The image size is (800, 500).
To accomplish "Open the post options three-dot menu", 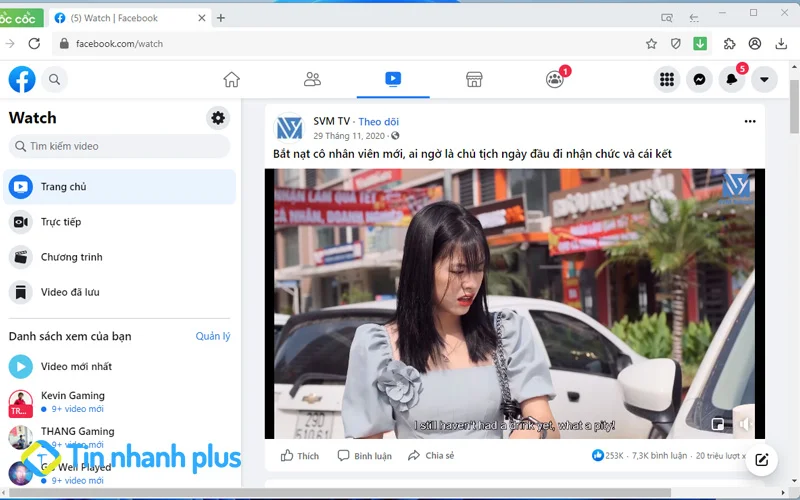I will point(749,121).
